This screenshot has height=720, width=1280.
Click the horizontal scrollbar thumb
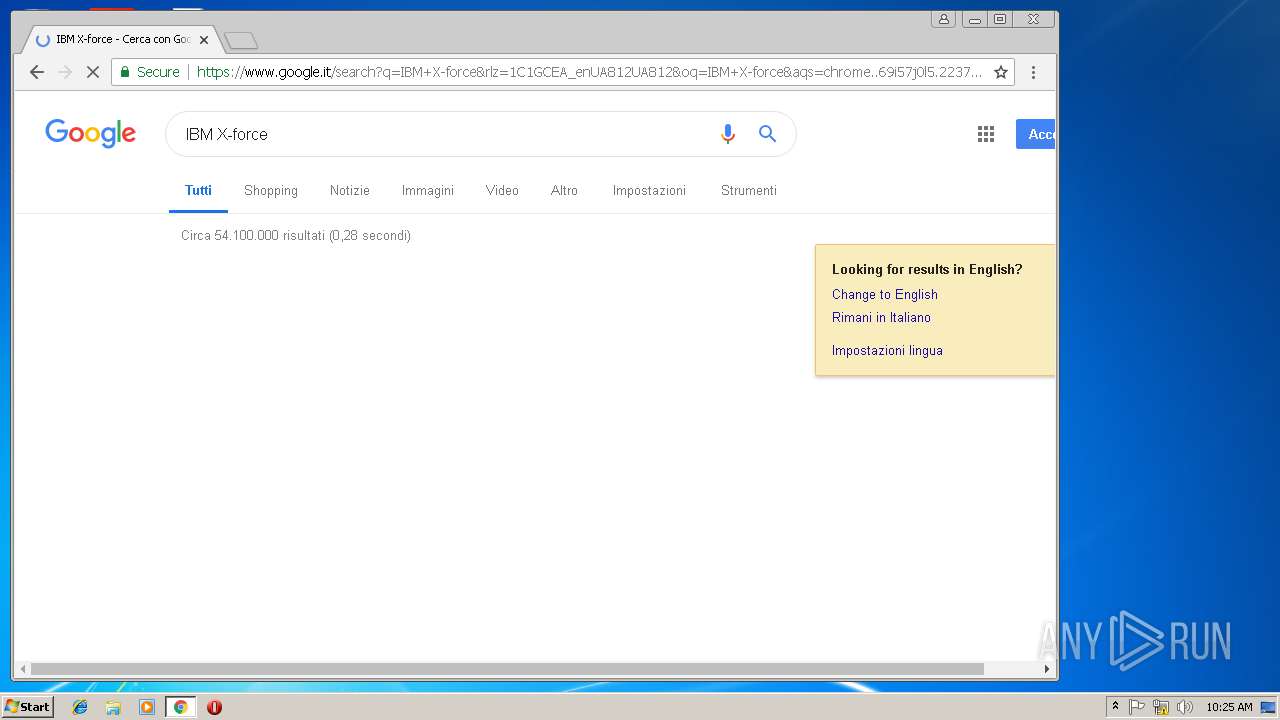(x=507, y=669)
